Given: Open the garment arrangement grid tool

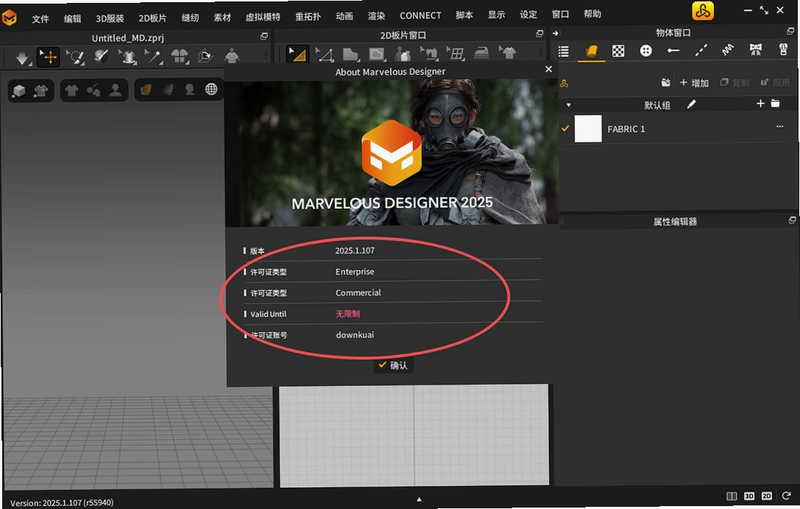Looking at the screenshot, I should coord(180,56).
